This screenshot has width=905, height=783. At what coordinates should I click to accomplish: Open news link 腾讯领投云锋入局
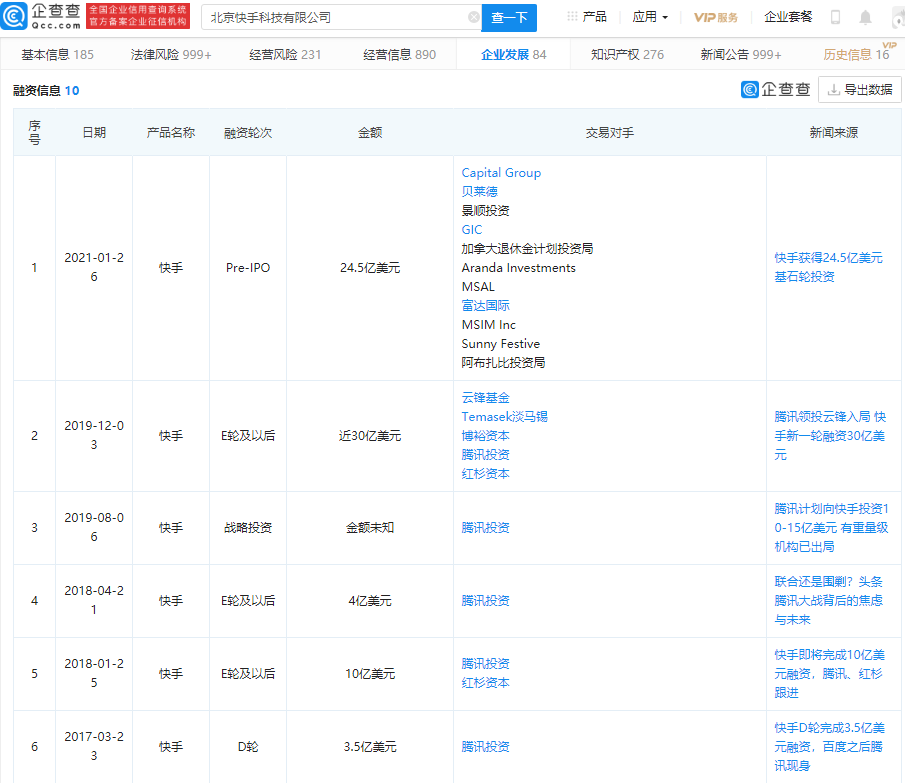tap(830, 436)
